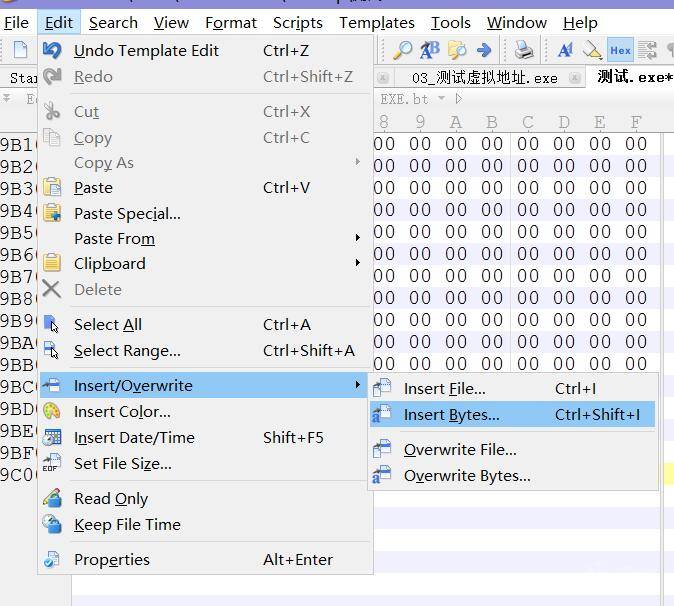674x606 pixels.
Task: Toggle Read Only in Edit menu
Action: point(110,499)
